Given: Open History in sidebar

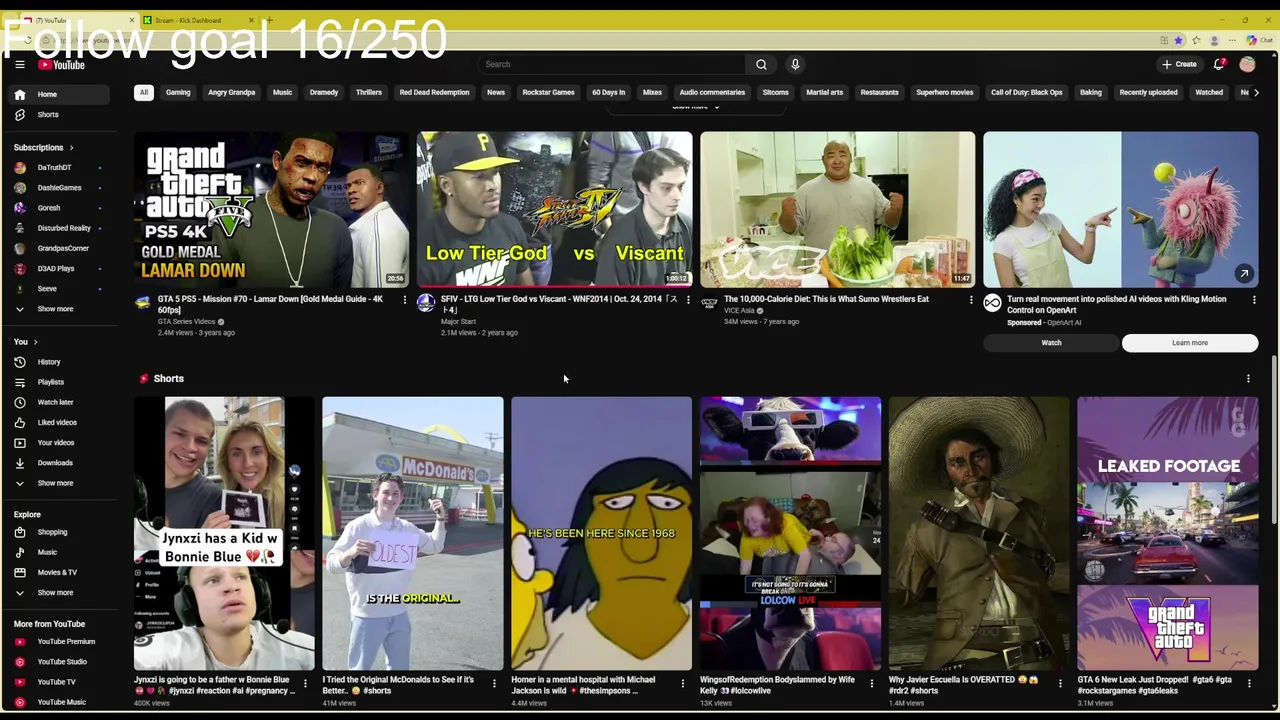Looking at the screenshot, I should (x=60, y=362).
